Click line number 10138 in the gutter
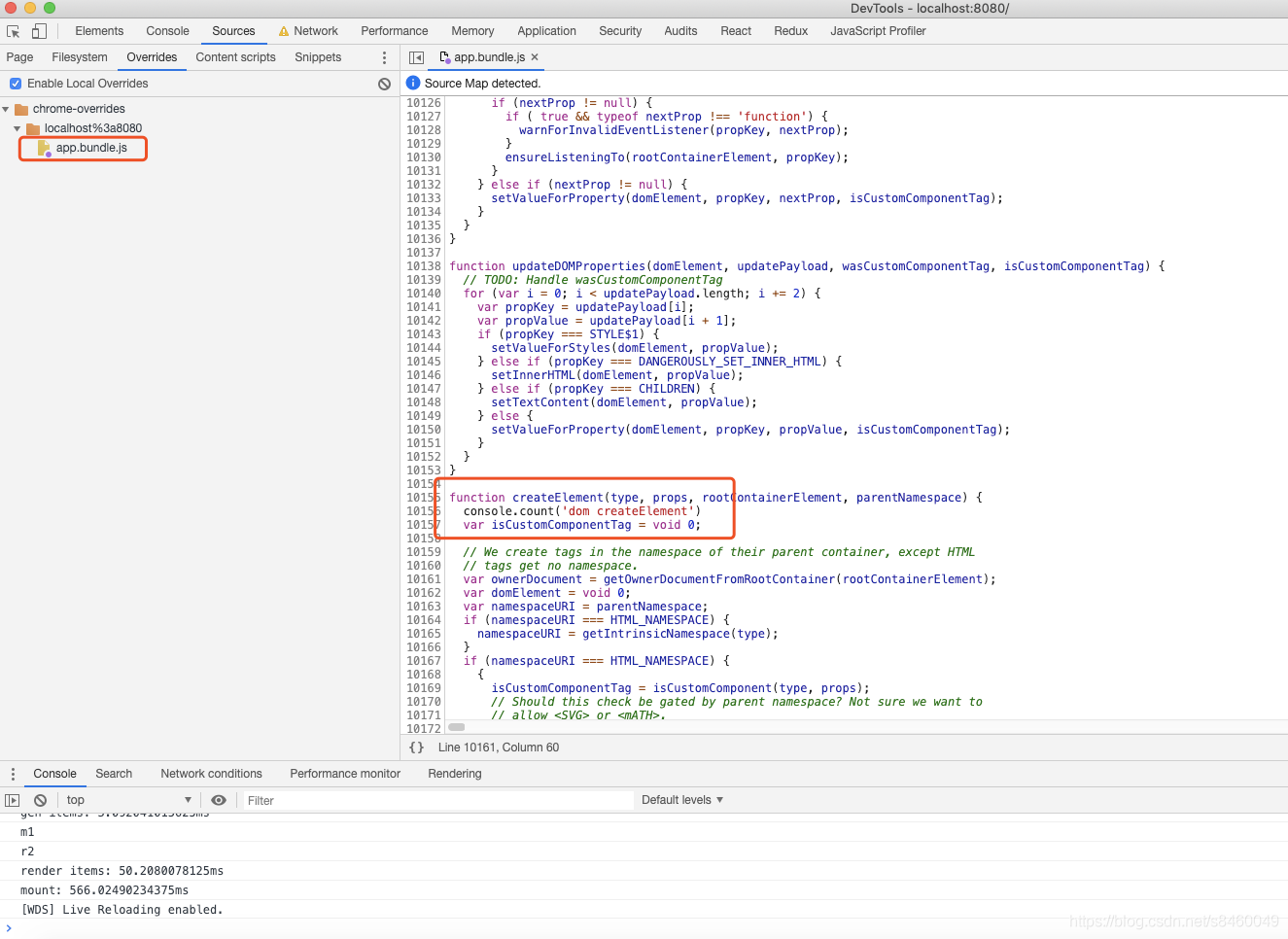Viewport: 1288px width, 939px height. point(424,266)
